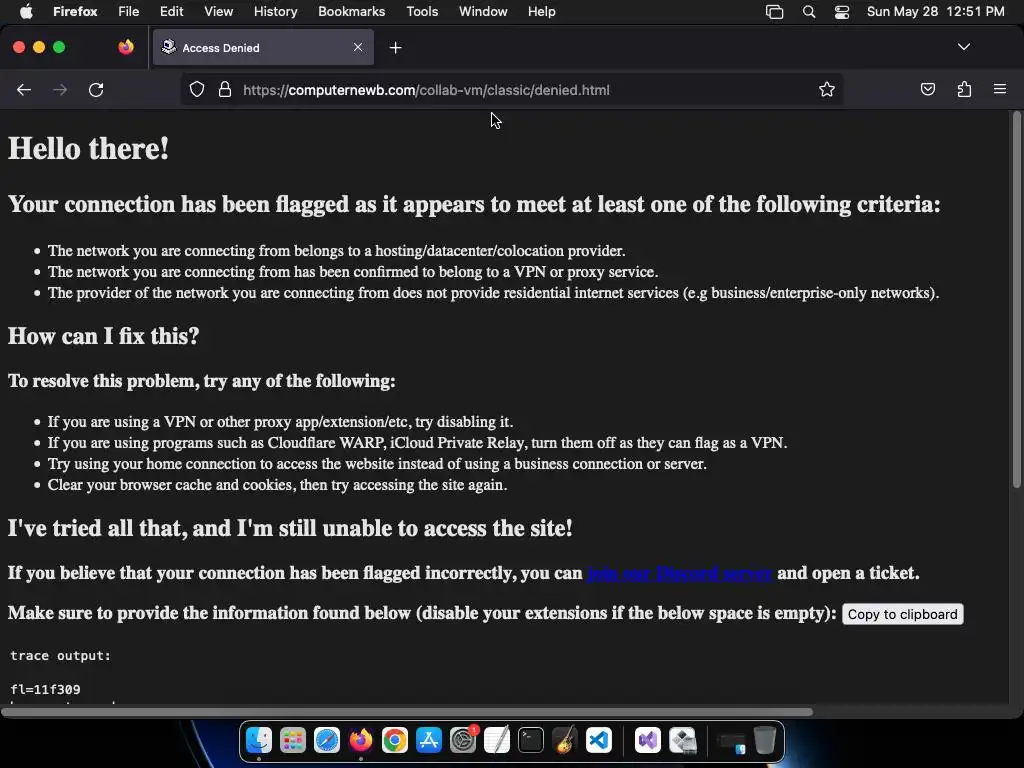Open the Edit menu

pos(171,11)
